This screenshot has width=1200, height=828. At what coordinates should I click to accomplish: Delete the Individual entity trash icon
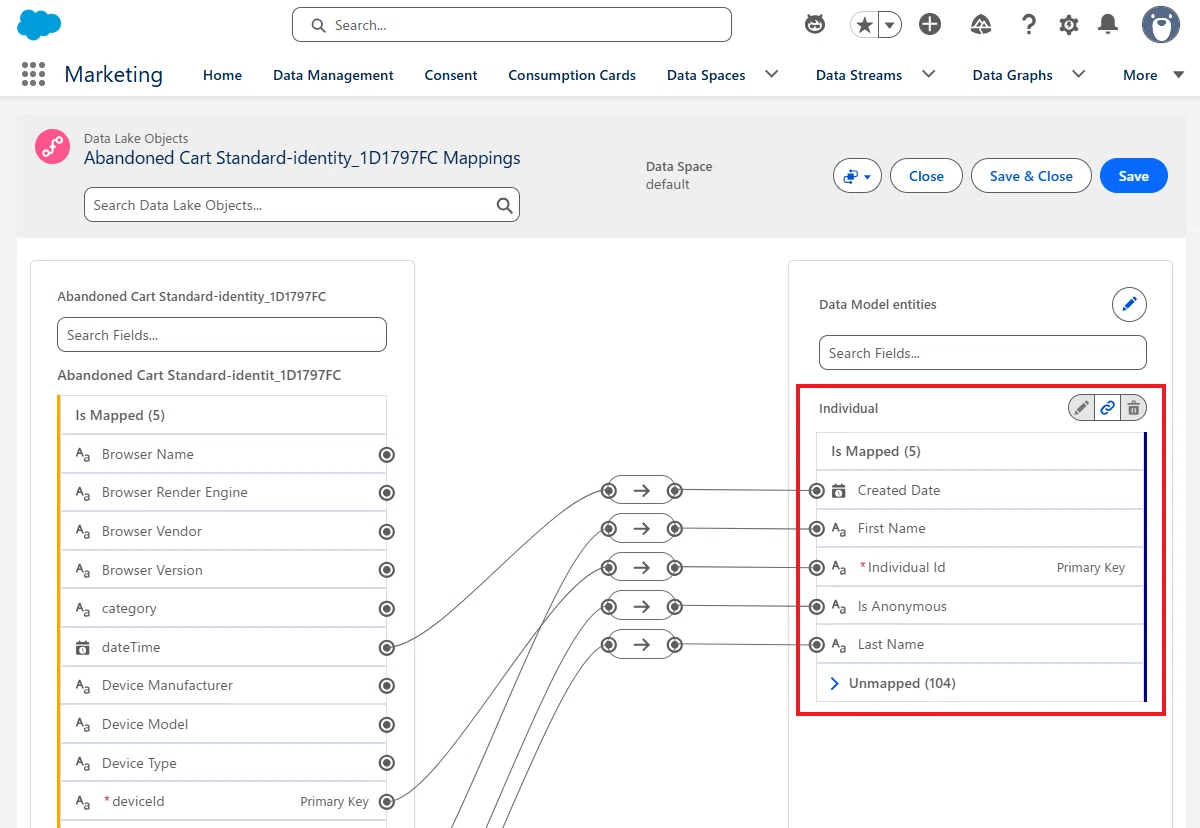pos(1133,408)
